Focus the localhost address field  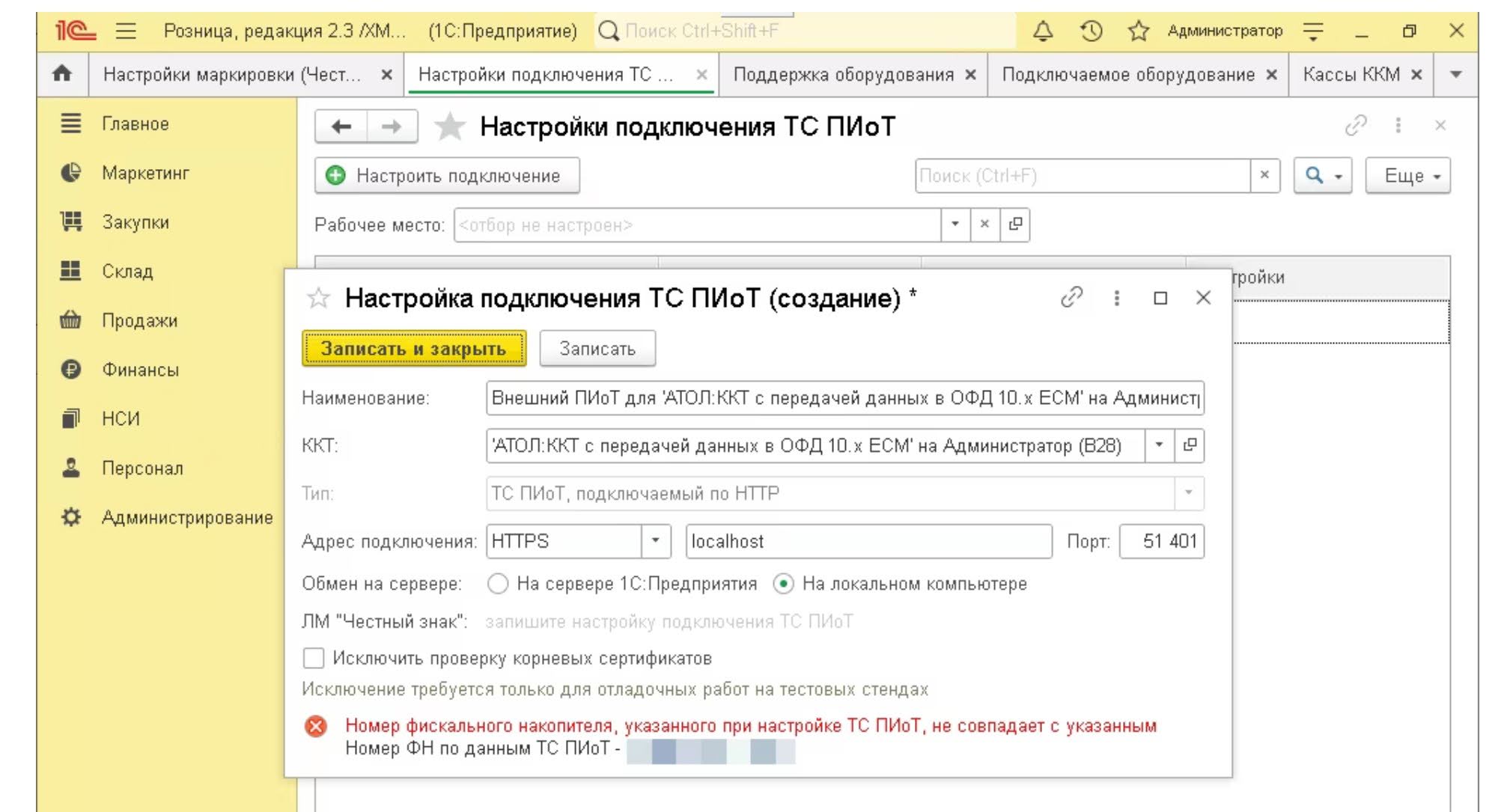click(868, 541)
